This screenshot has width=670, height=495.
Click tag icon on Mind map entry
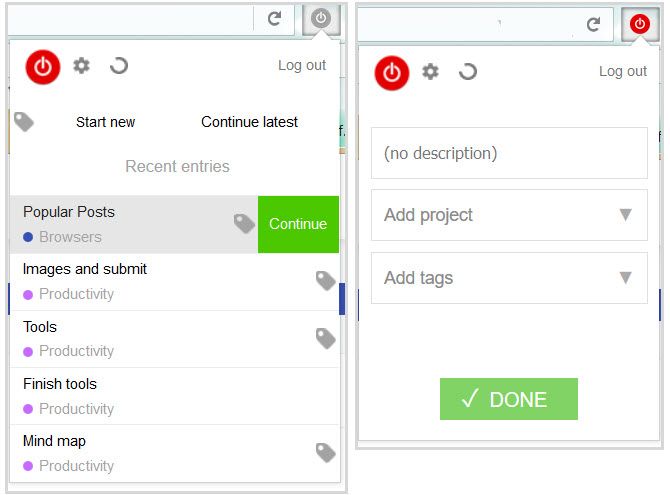point(325,453)
